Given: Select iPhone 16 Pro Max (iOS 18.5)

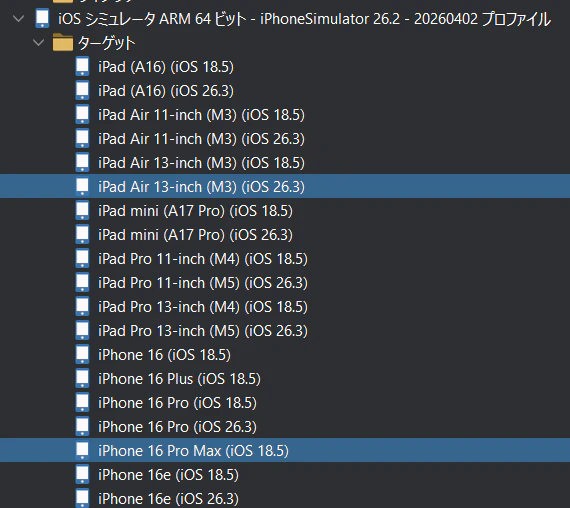Looking at the screenshot, I should [285, 450].
